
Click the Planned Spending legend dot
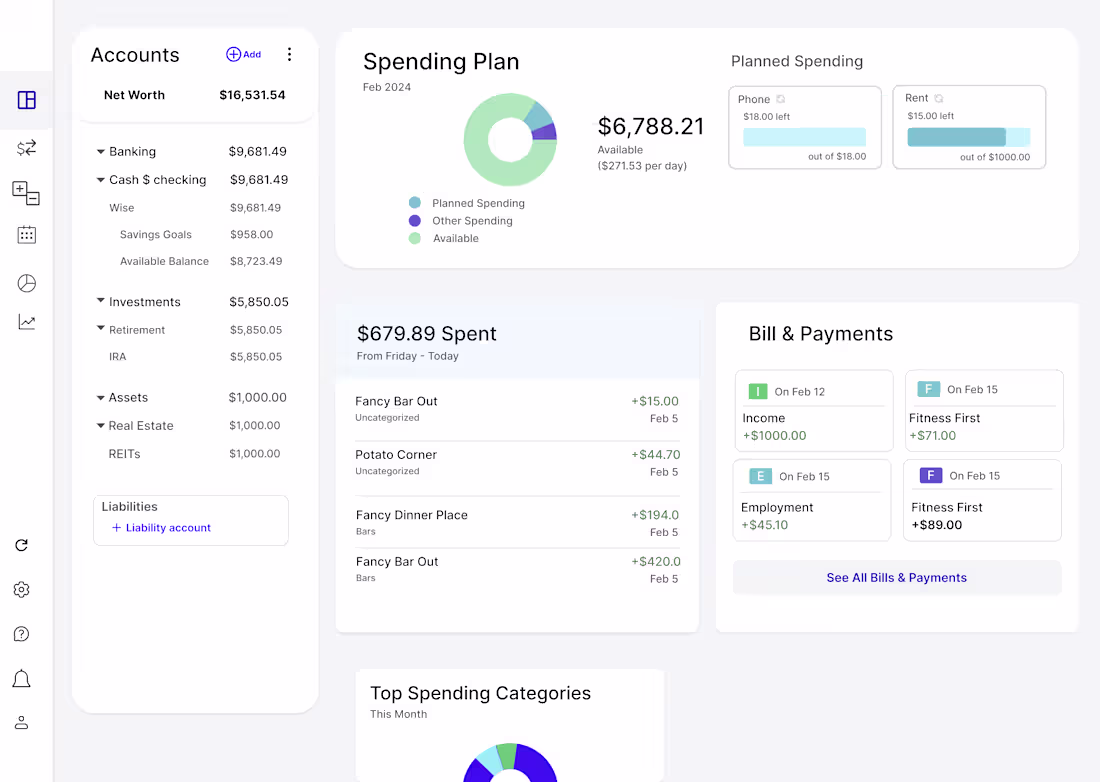point(415,203)
